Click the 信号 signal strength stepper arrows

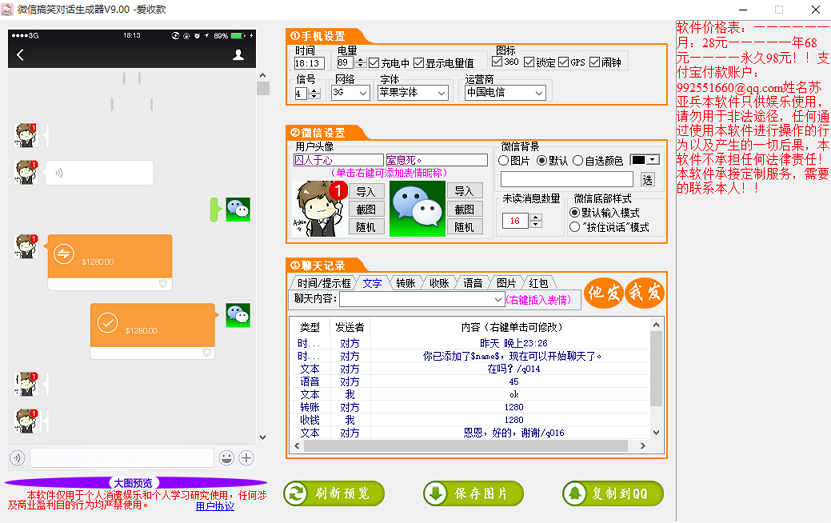click(x=314, y=93)
